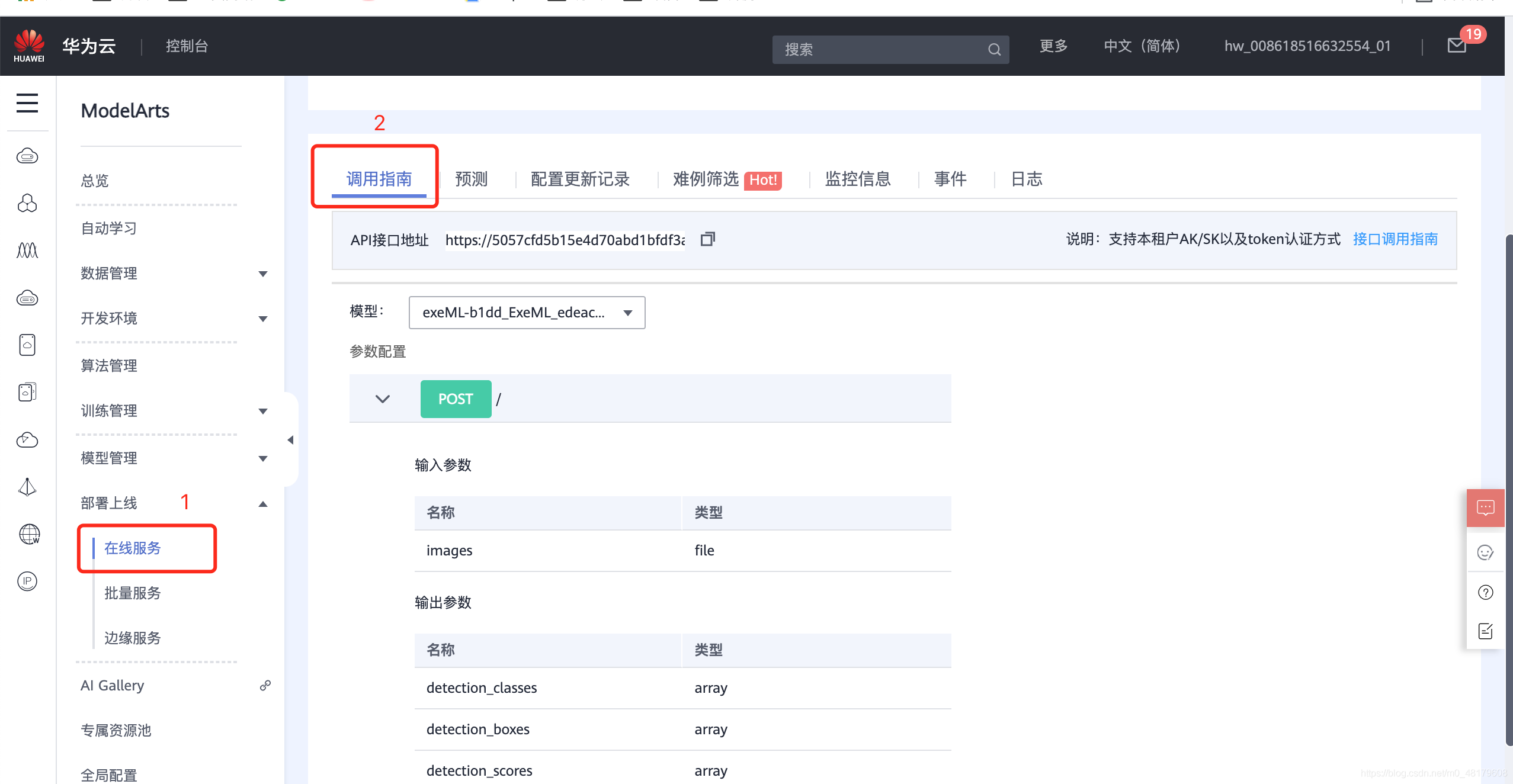
Task: Click the file type cell for images
Action: [704, 551]
